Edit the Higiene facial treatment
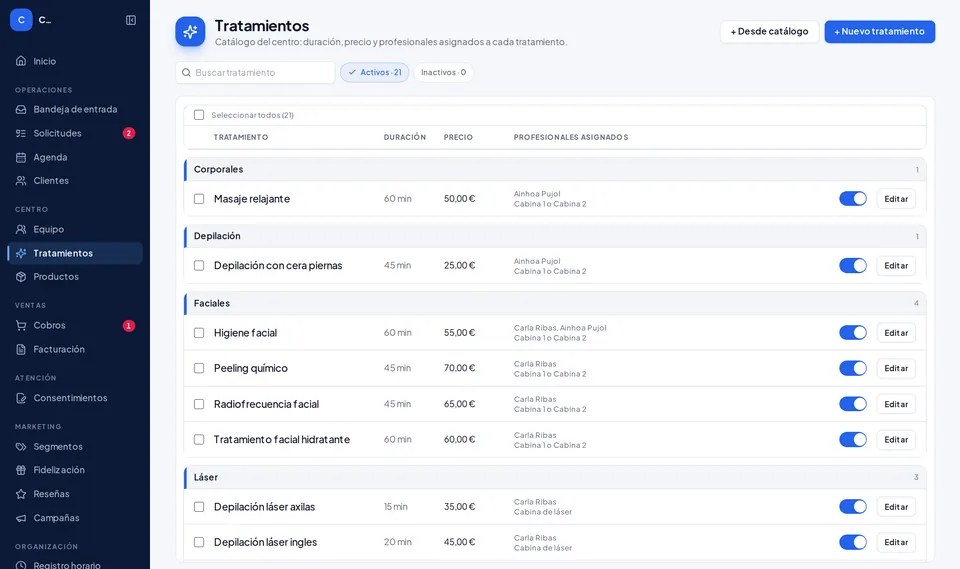 tap(896, 333)
